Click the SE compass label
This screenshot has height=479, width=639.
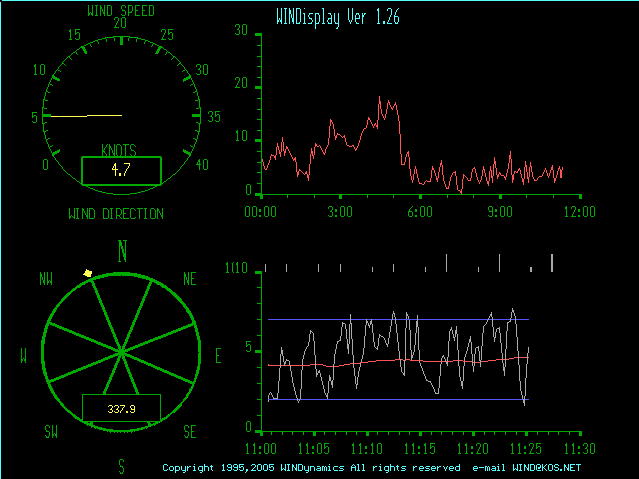(190, 431)
